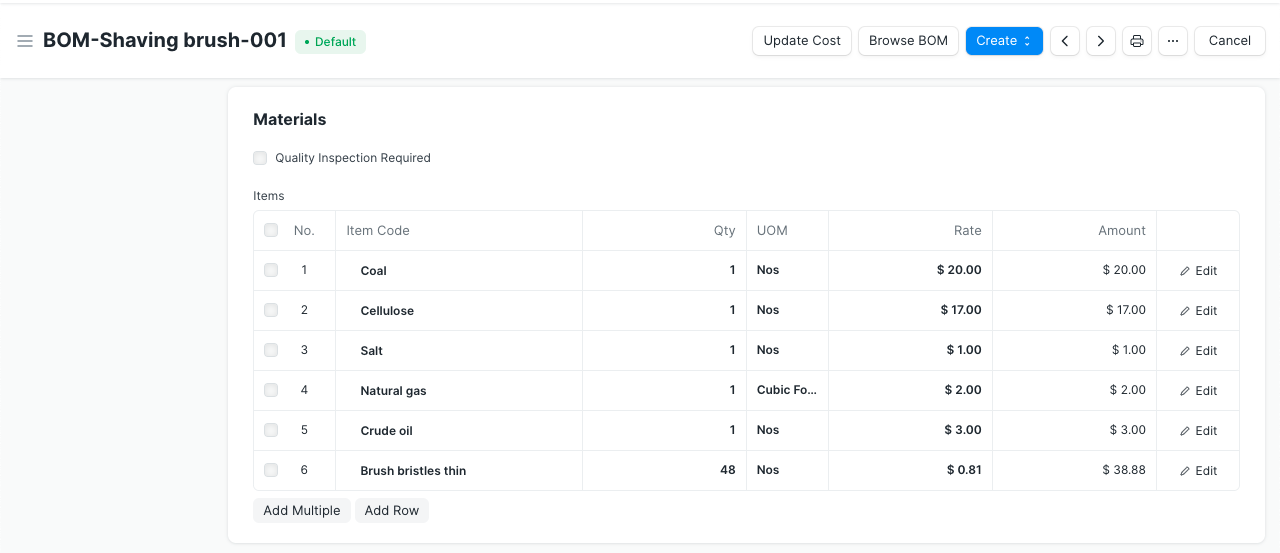Open Browse BOM view
This screenshot has height=553, width=1280.
pos(908,41)
